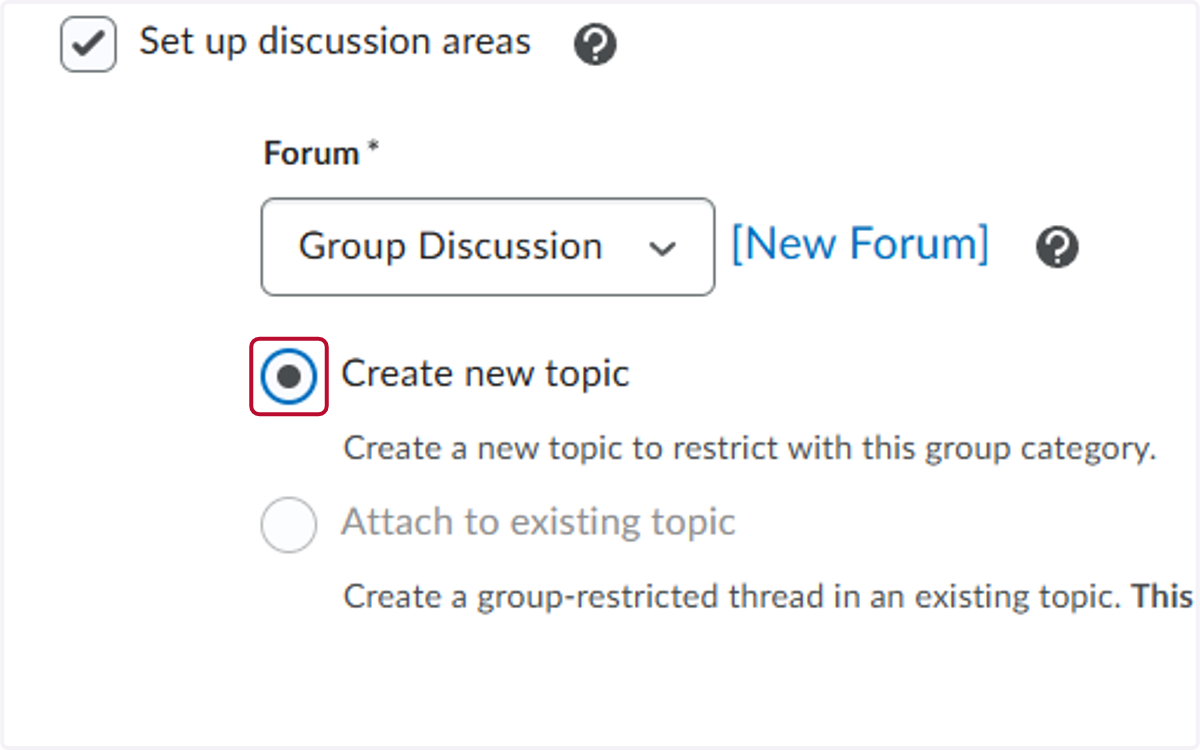Click the [New Forum] link
The width and height of the screenshot is (1200, 750).
click(x=860, y=244)
